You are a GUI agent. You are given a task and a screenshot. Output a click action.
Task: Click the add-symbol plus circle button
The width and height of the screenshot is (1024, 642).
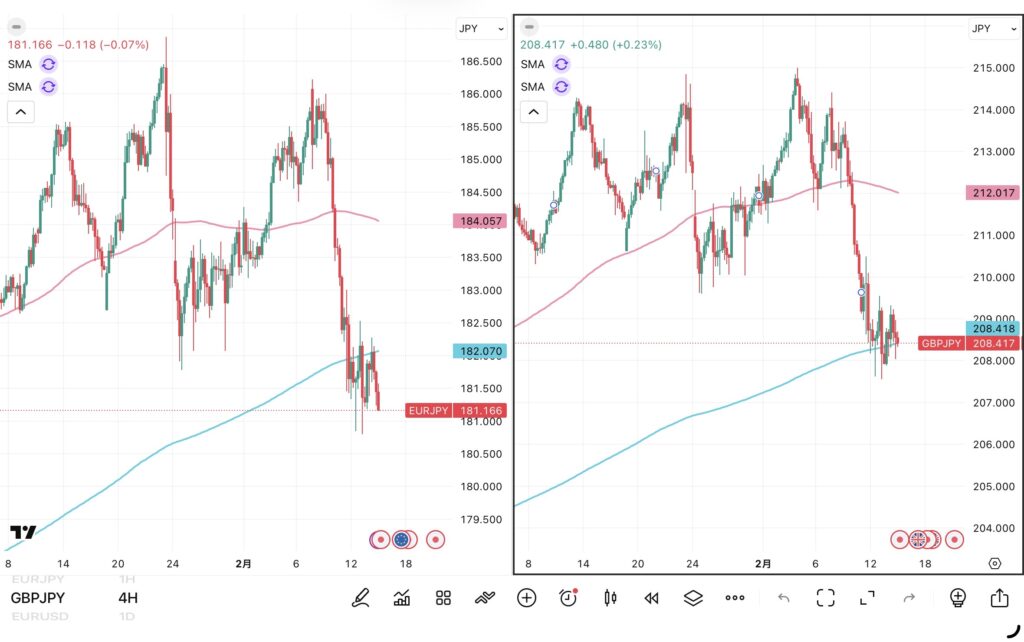pos(526,598)
